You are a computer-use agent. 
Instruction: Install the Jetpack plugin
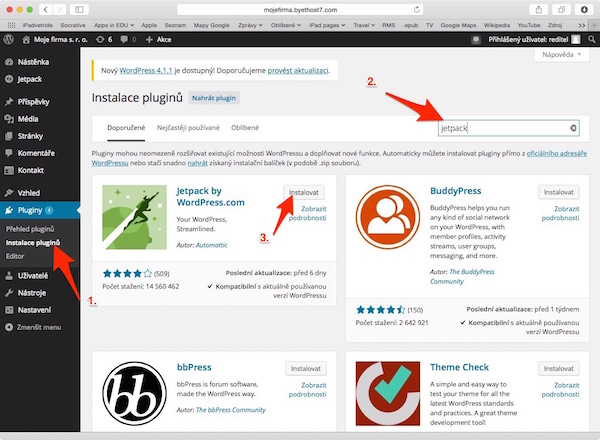click(x=304, y=192)
